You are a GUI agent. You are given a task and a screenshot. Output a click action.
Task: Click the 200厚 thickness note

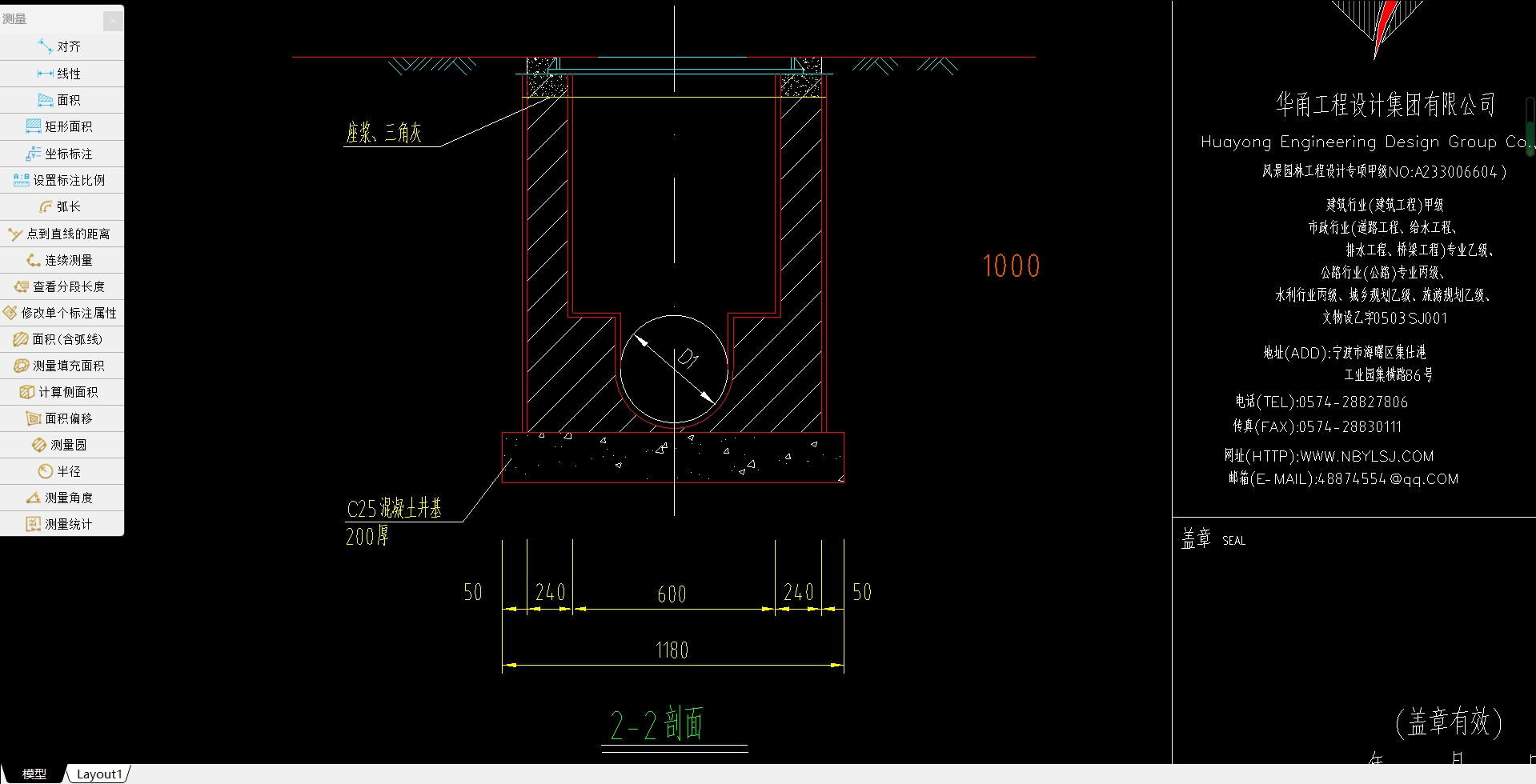367,536
